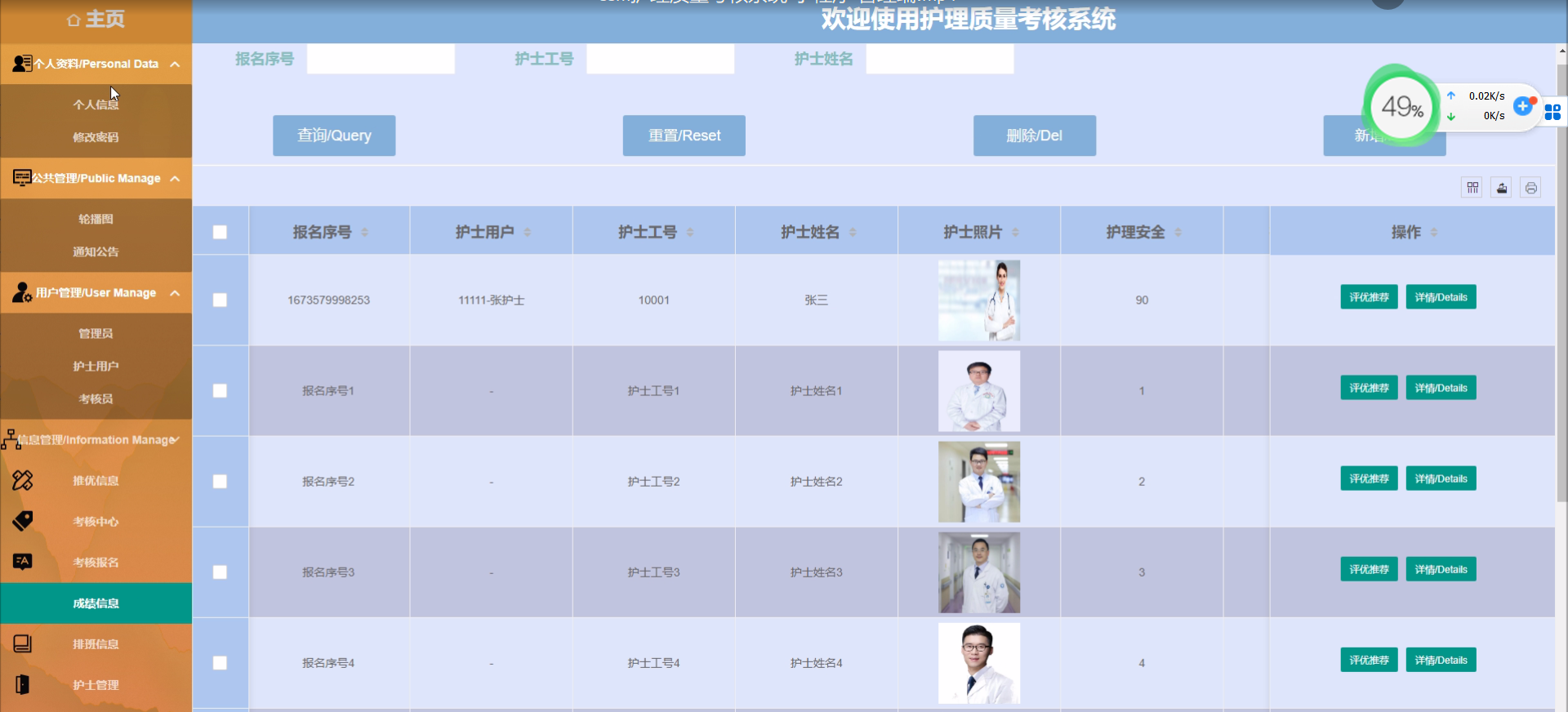Click the export table icon
This screenshot has width=1568, height=712.
coord(1502,188)
